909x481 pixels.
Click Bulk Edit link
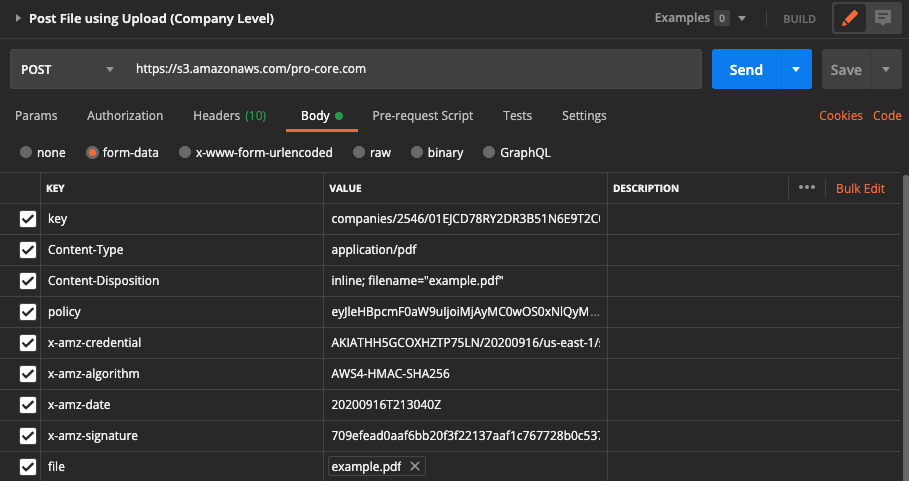(860, 188)
